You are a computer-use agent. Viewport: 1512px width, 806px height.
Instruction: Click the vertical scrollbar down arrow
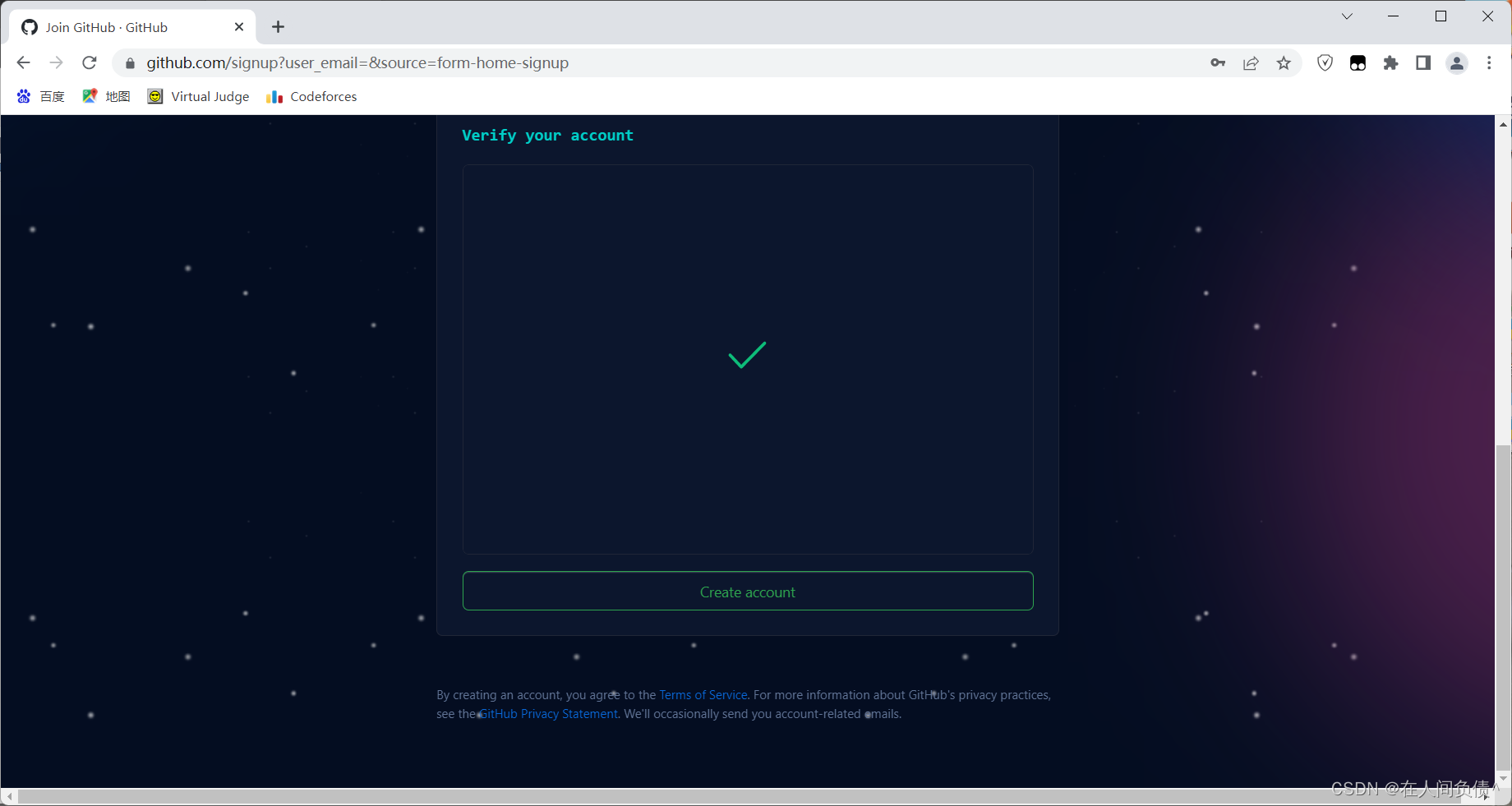click(x=1503, y=779)
